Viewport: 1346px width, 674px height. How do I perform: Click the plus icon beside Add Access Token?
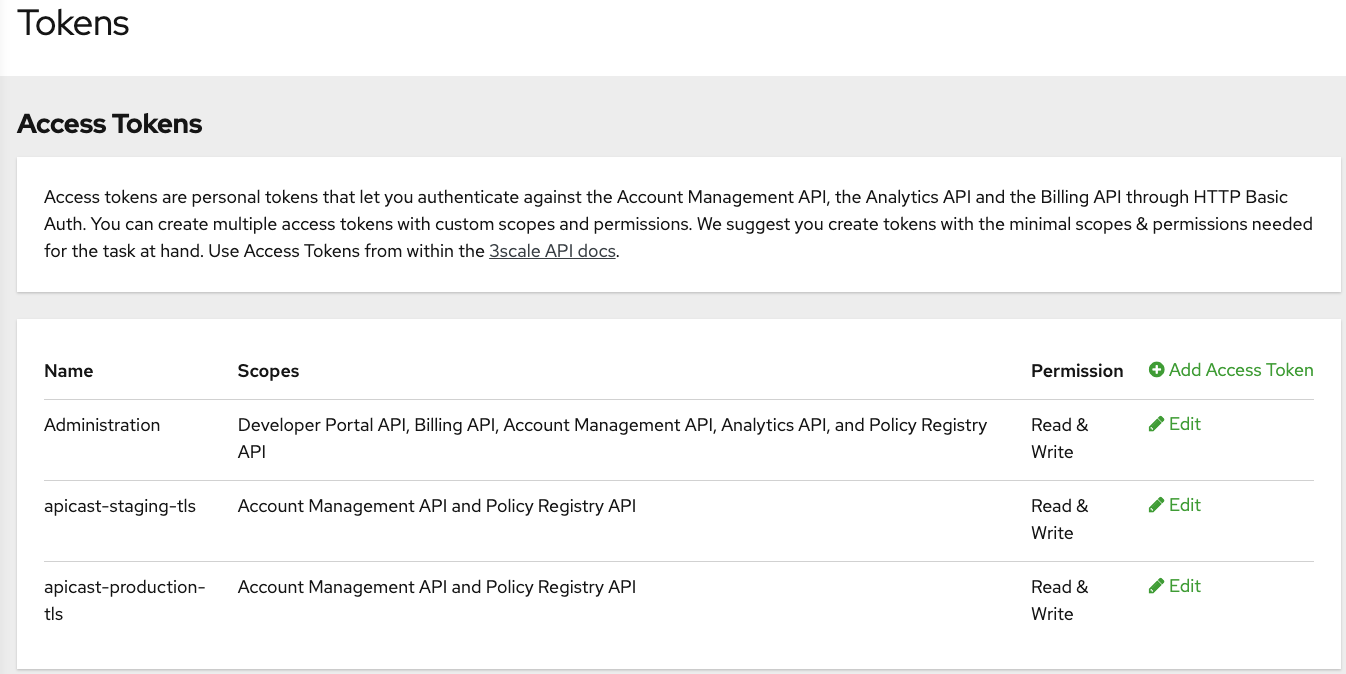point(1156,370)
